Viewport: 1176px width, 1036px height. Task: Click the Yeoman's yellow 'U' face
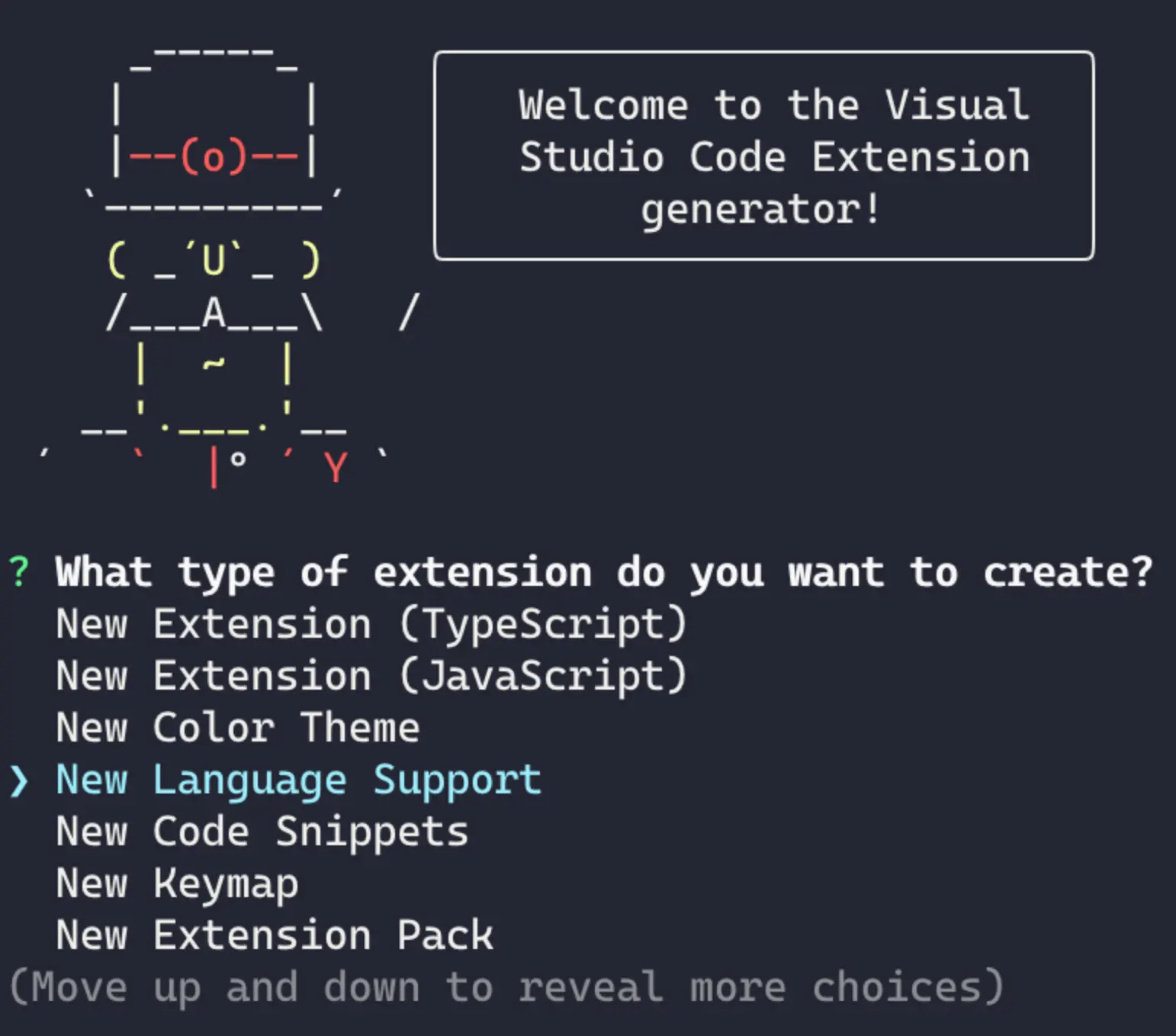coord(214,260)
